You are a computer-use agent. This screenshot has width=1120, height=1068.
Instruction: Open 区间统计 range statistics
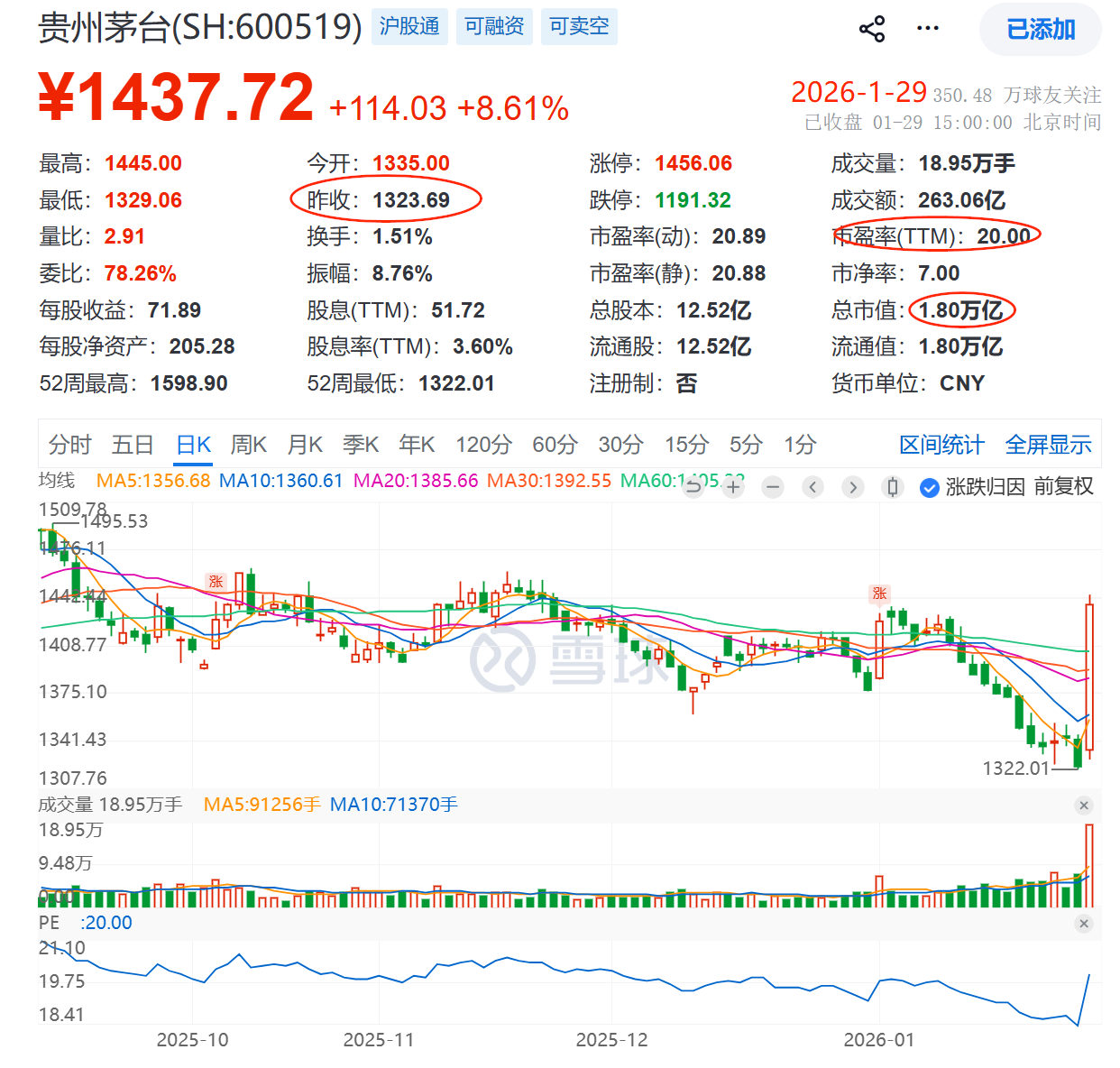pos(941,445)
